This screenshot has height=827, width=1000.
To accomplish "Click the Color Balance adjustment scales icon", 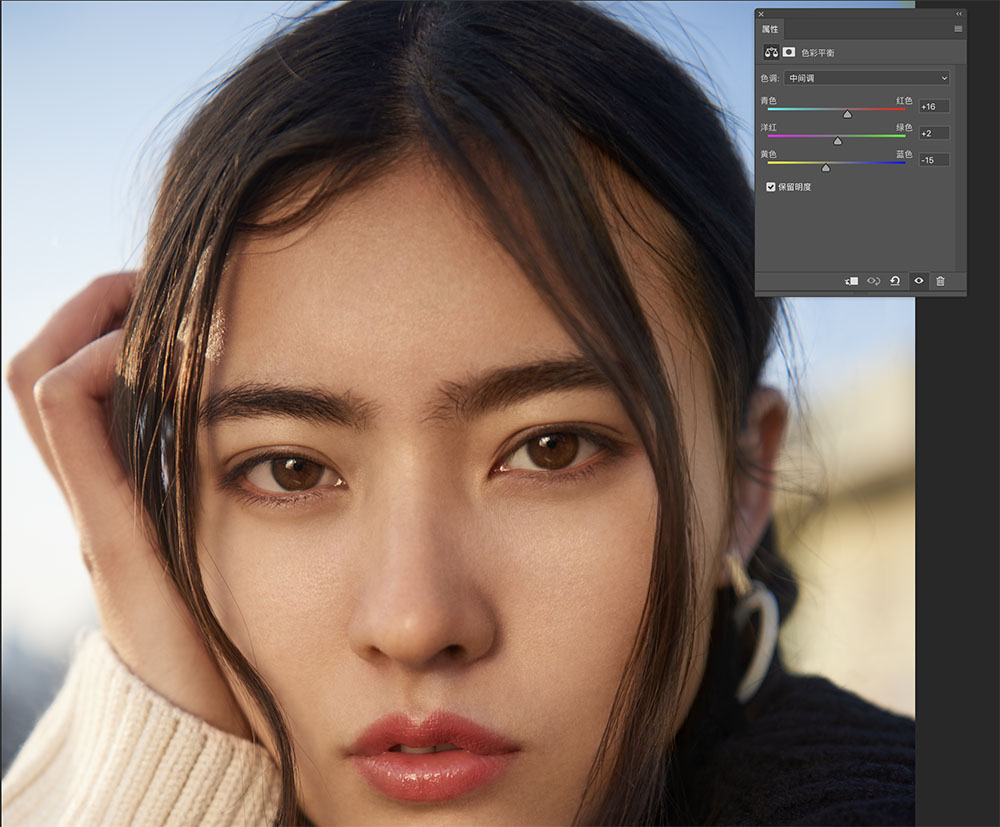I will pyautogui.click(x=771, y=52).
